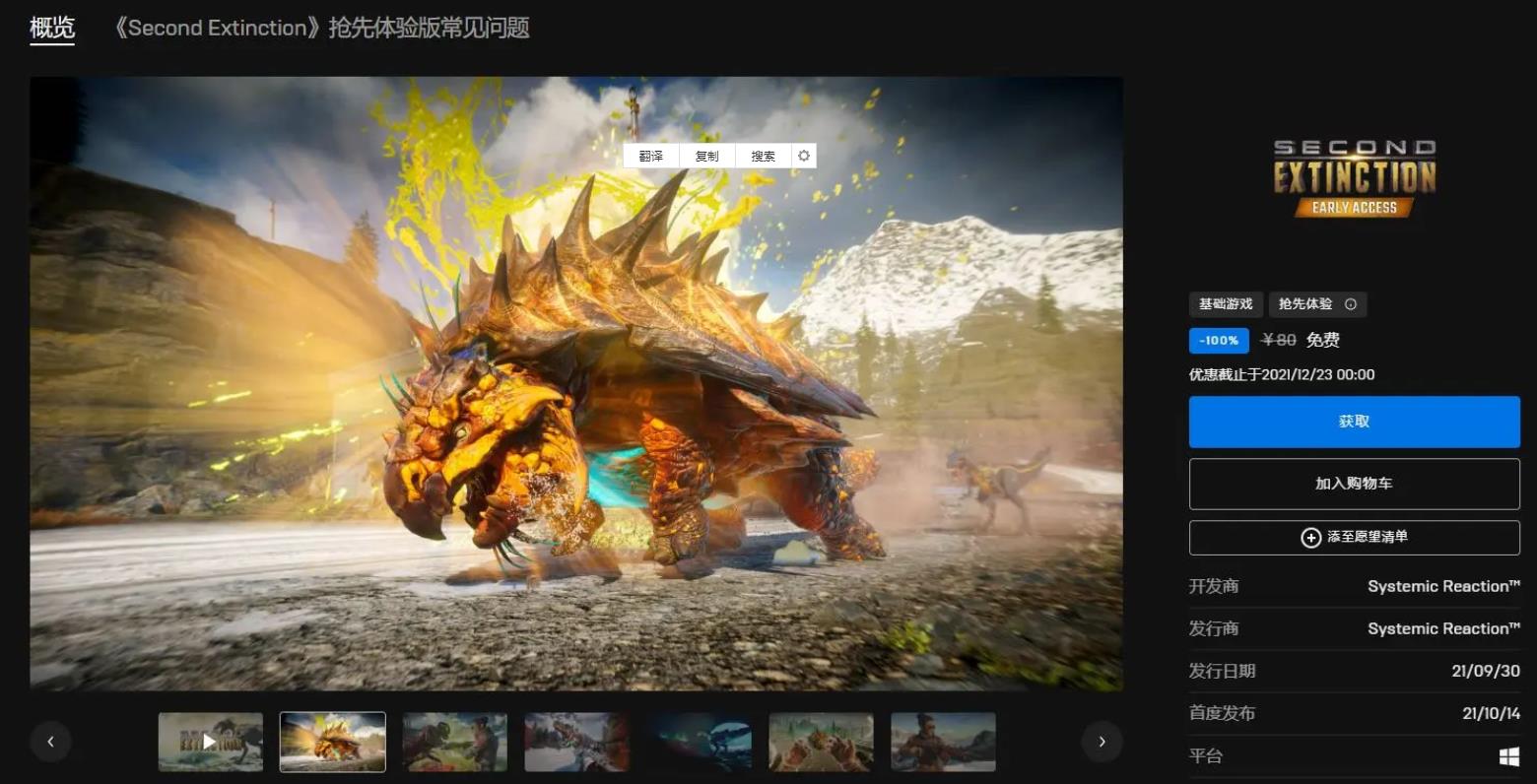The image size is (1537, 784).
Task: Click the 基础游戏 tag
Action: point(1226,304)
